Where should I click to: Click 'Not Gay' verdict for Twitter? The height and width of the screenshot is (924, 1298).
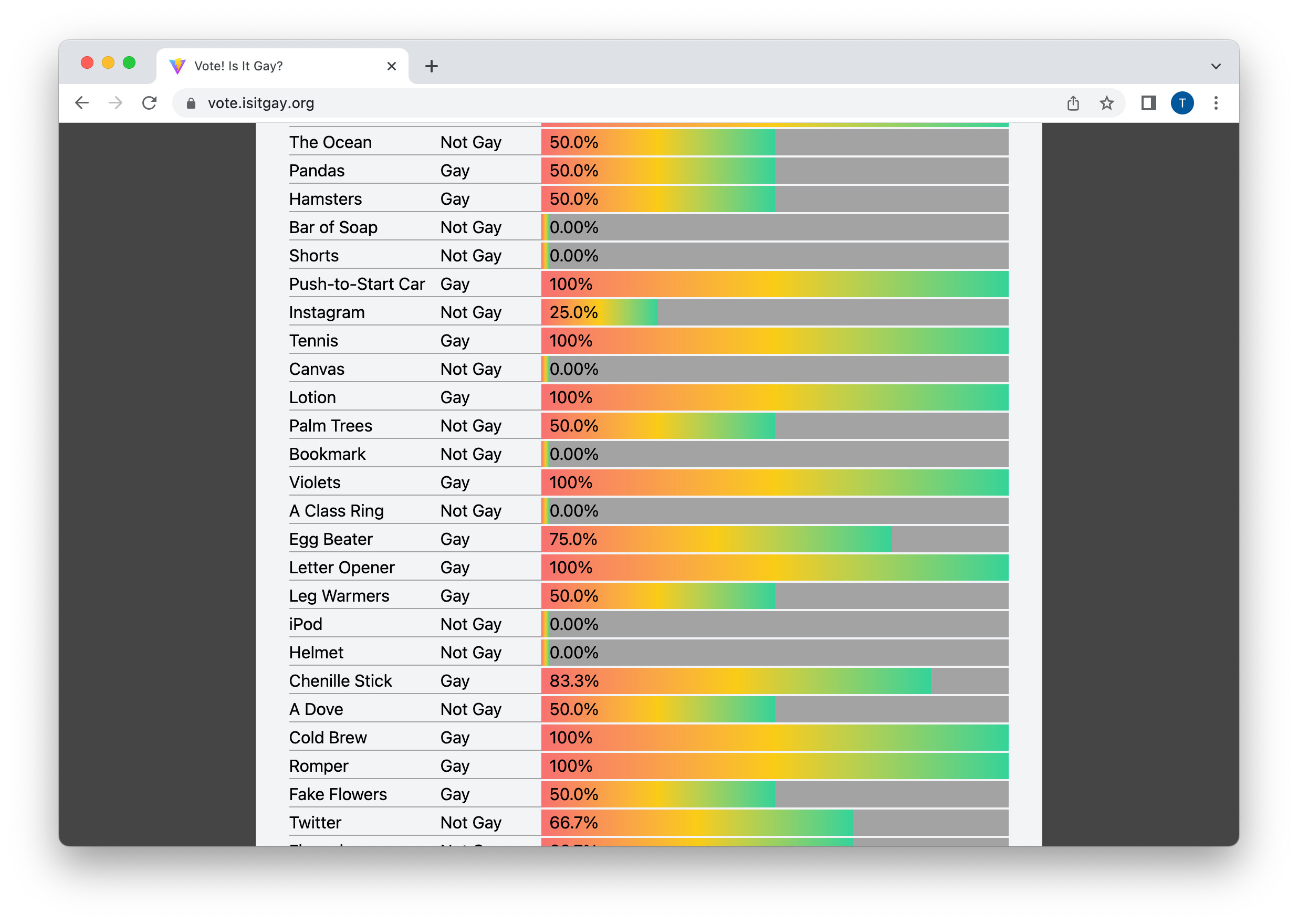471,823
